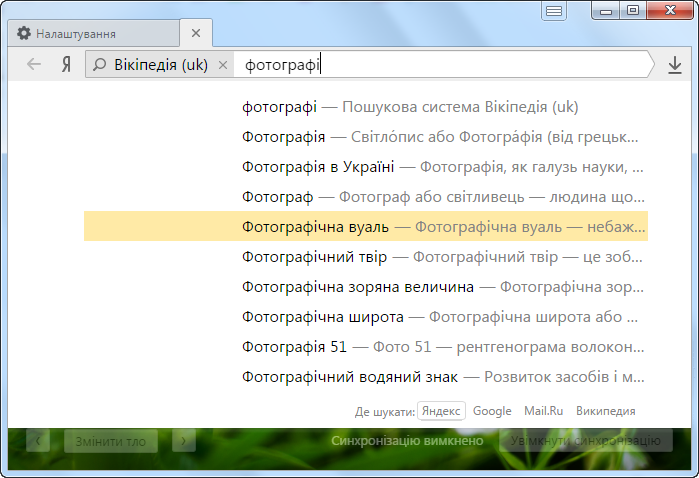The width and height of the screenshot is (699, 478).
Task: Click the settings gear icon on tab
Action: (24, 33)
